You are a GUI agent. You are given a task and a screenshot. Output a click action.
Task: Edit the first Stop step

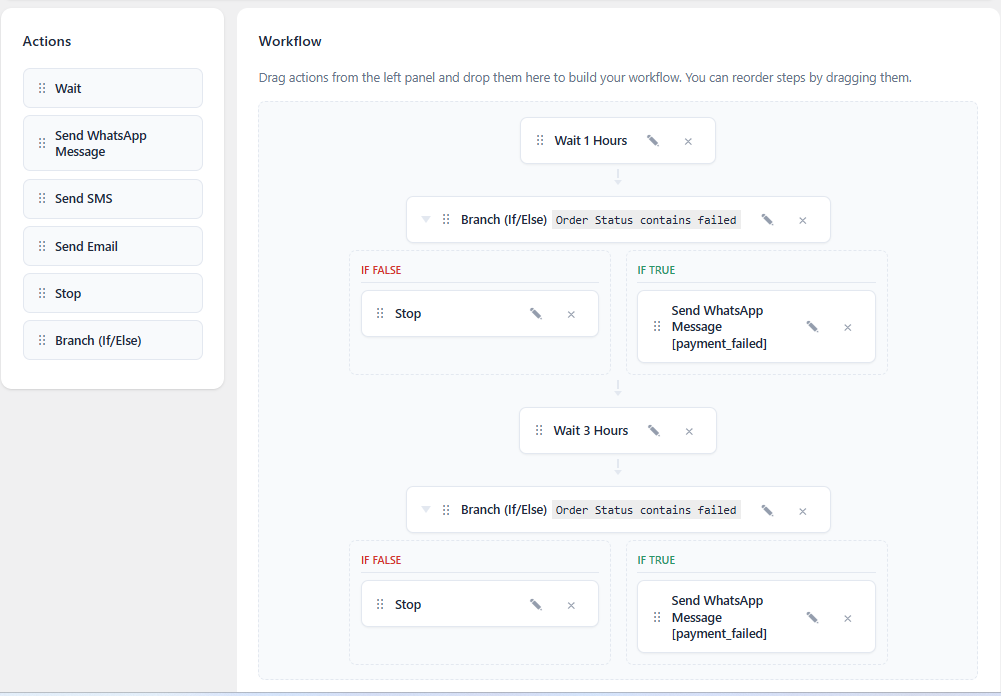point(536,314)
